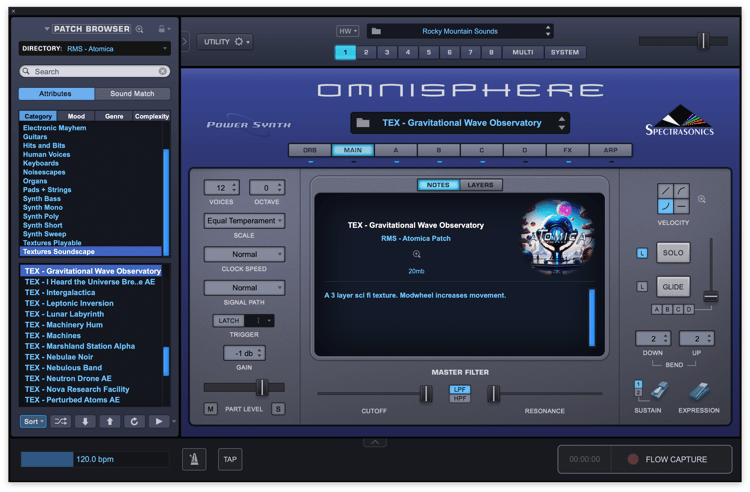
Task: Click the lock icon in Patch Browser header
Action: [x=162, y=29]
